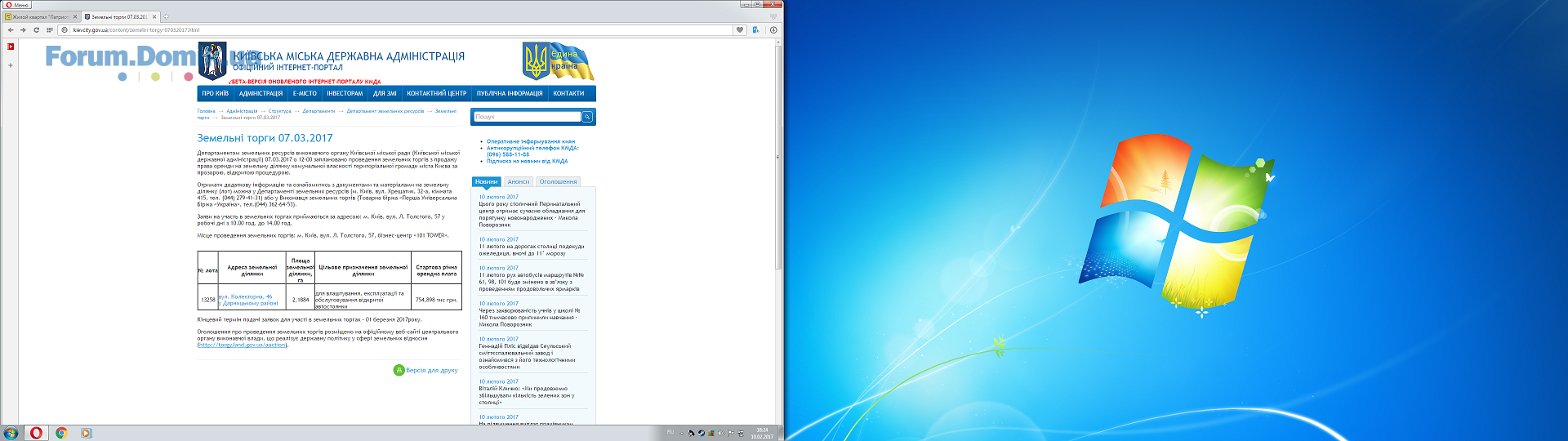Open the ДЛЯ ЗМІ menu item
Viewport: 1568px width, 441px height.
point(385,93)
